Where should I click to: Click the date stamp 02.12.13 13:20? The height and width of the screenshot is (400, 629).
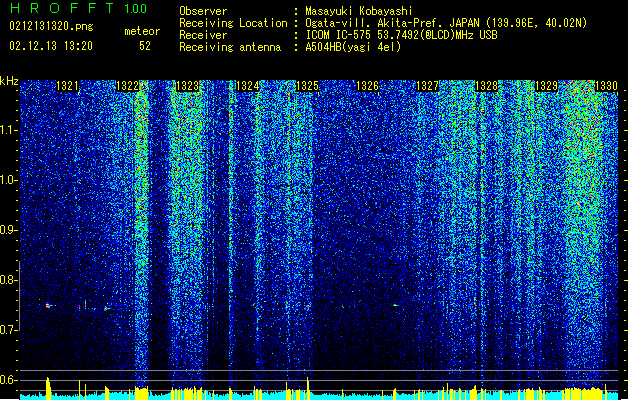click(51, 46)
